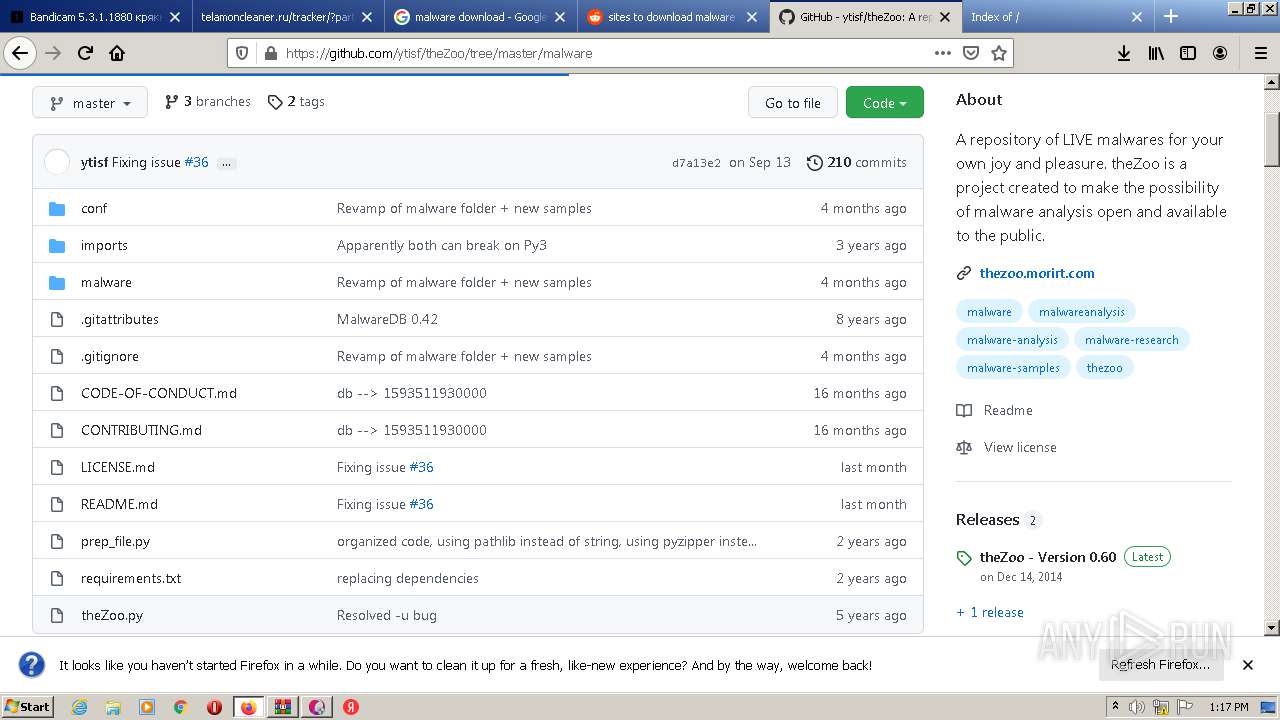This screenshot has height=720, width=1280.
Task: Open the malware folder
Action: [x=106, y=282]
